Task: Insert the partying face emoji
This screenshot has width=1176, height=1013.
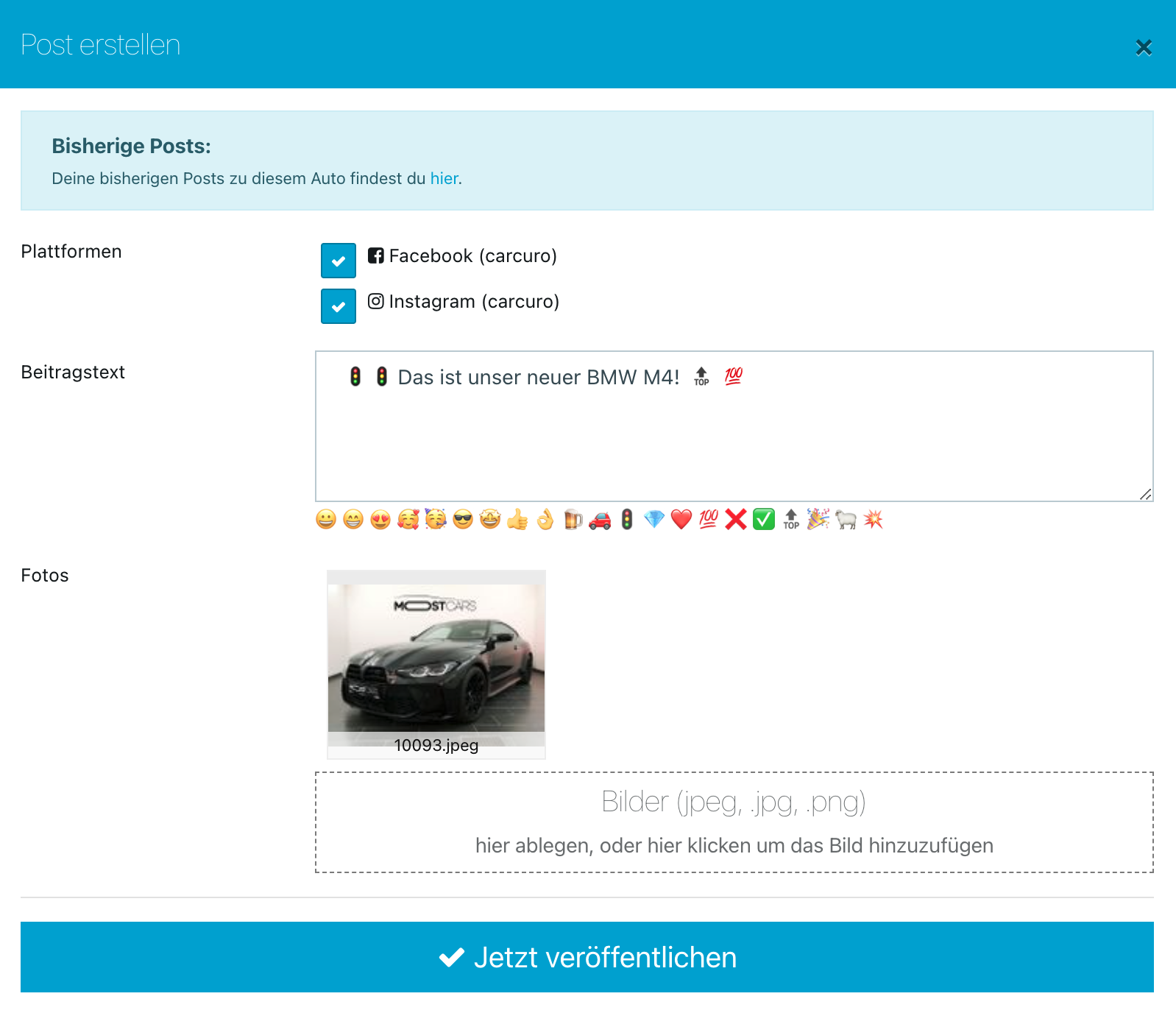Action: tap(436, 519)
